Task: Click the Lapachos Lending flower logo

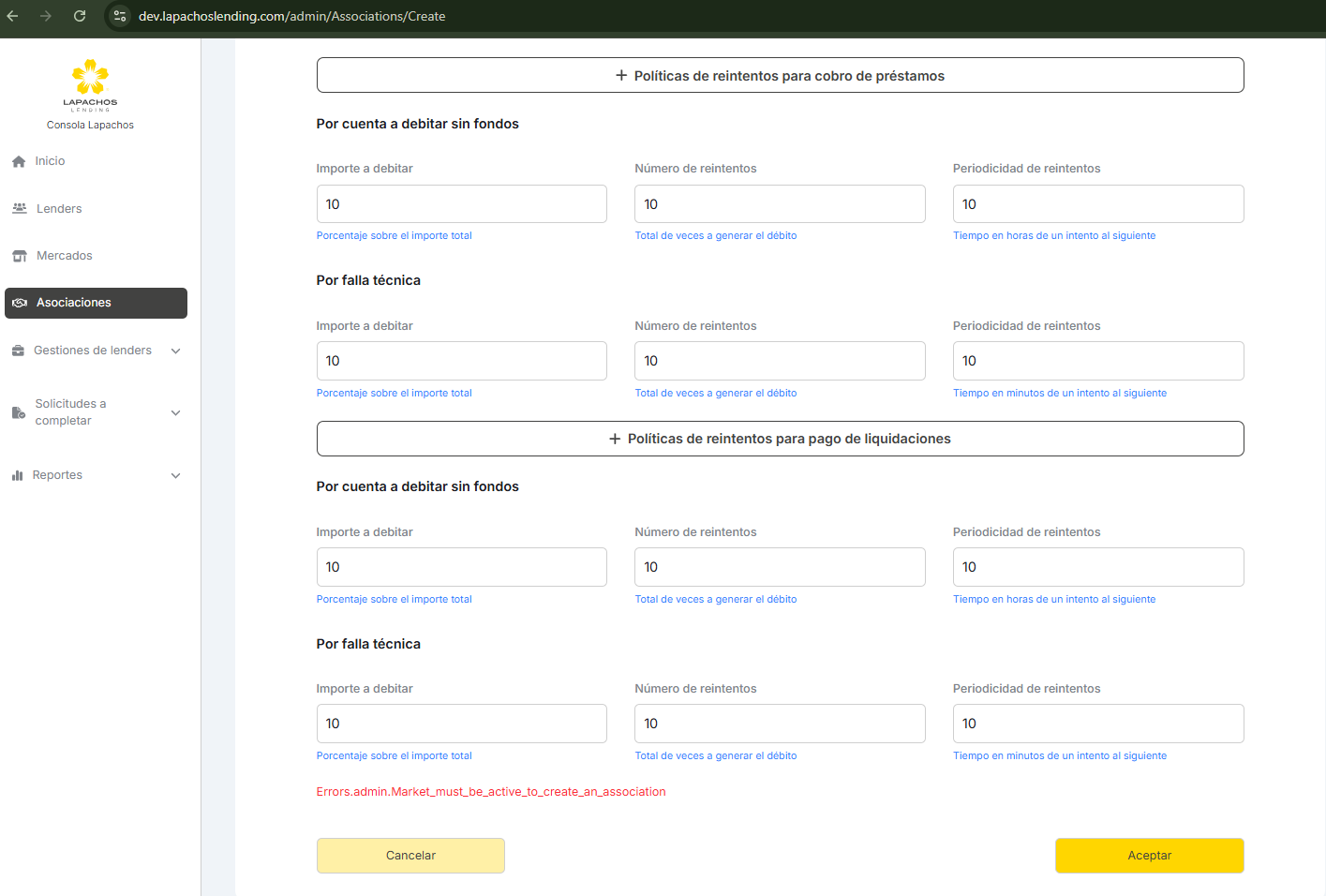Action: tap(90, 79)
